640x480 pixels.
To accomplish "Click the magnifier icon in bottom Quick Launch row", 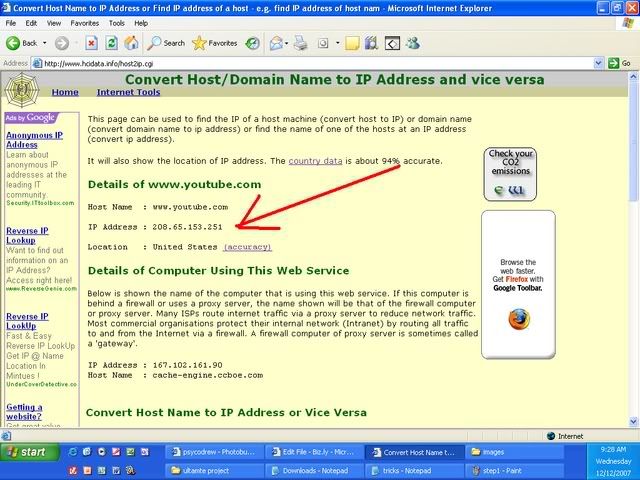I will pos(131,470).
